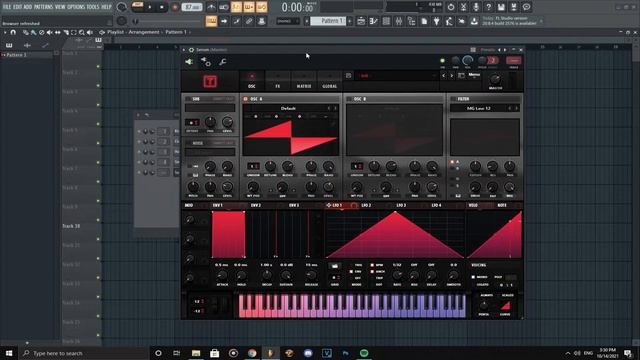Image resolution: width=640 pixels, height=360 pixels.
Task: Click the next filter type arrow
Action: click(x=516, y=108)
